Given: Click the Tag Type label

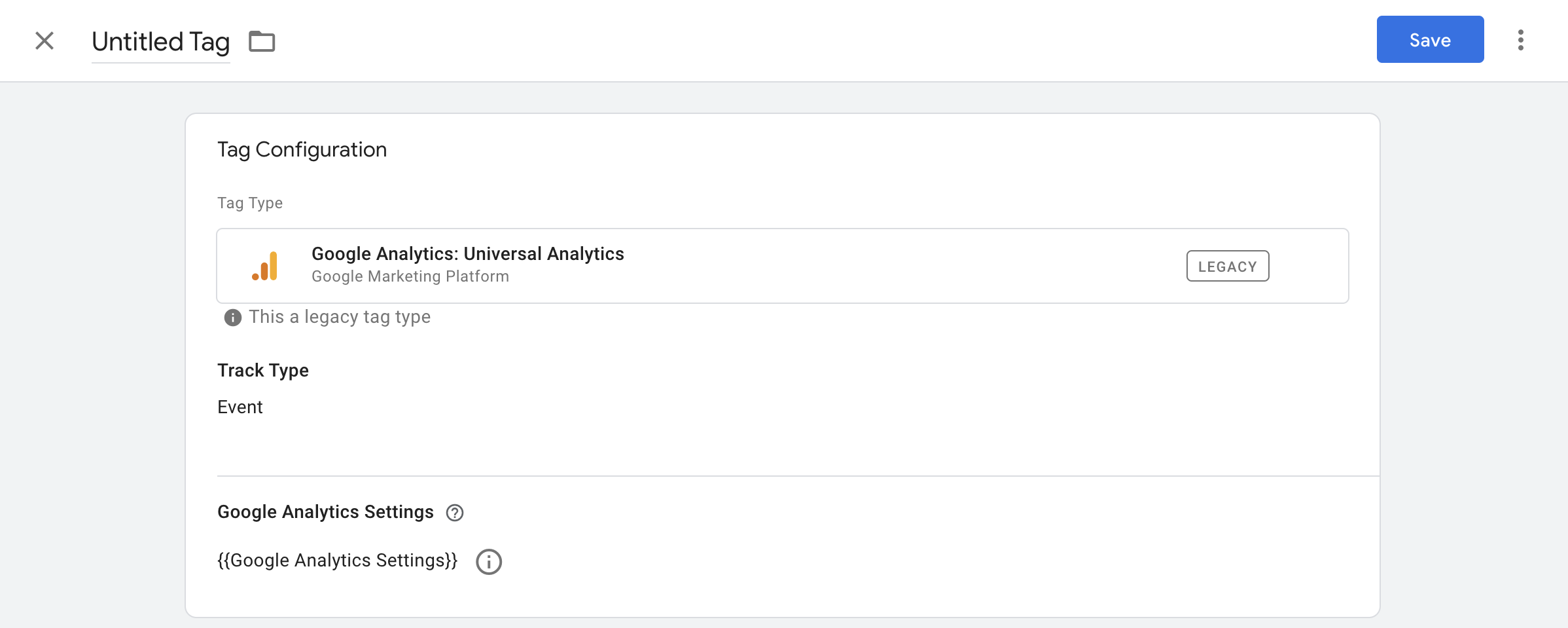Looking at the screenshot, I should point(249,203).
